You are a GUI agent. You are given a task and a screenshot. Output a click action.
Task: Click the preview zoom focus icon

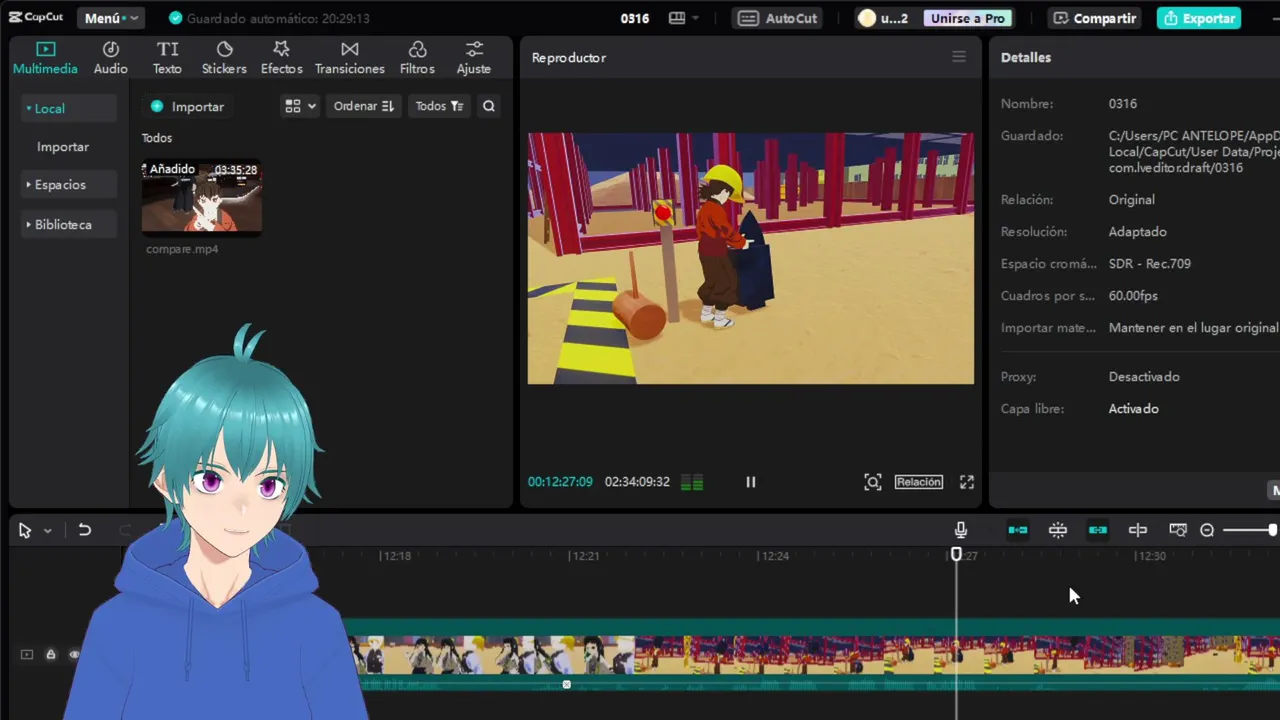click(x=873, y=482)
